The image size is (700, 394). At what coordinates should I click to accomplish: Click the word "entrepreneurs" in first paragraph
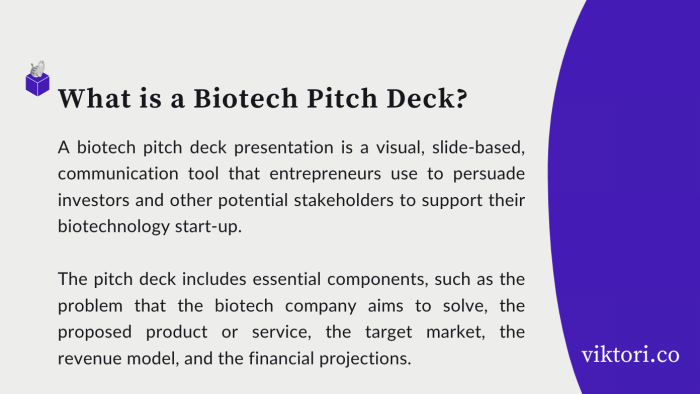coord(325,174)
